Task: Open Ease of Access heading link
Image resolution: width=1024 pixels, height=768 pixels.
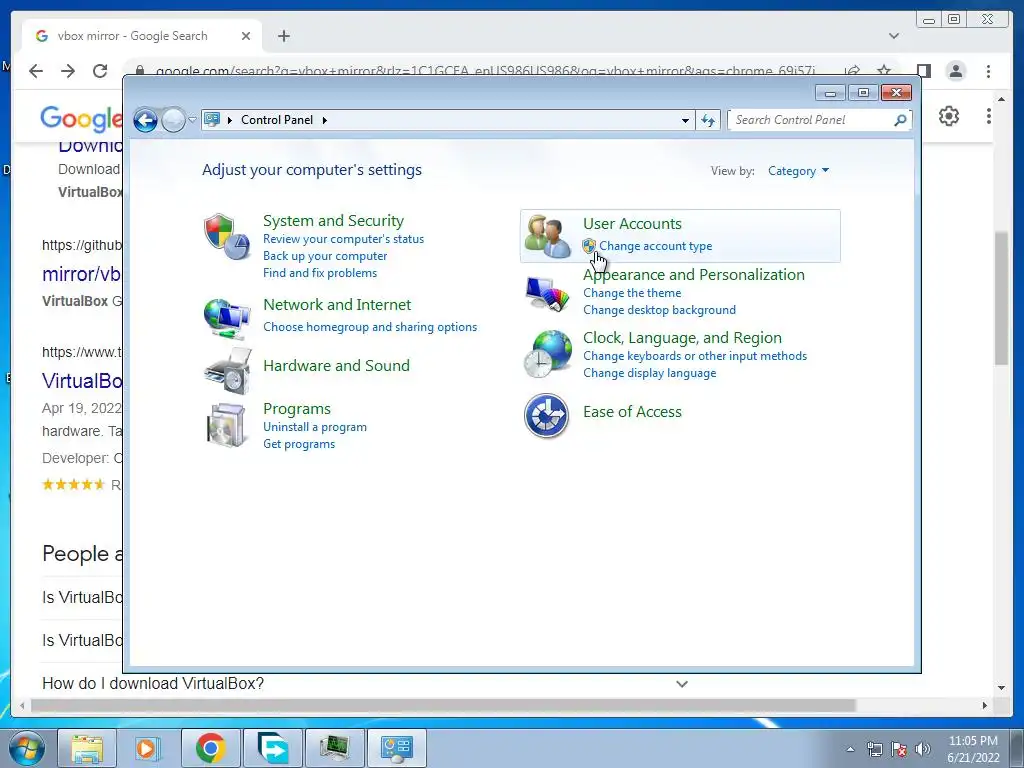Action: tap(632, 412)
